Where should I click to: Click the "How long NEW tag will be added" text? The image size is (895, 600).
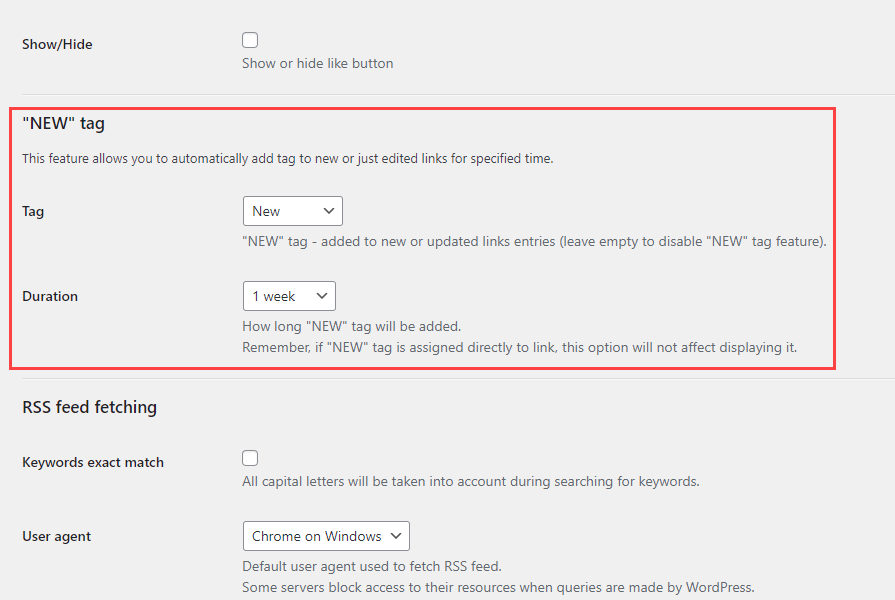[x=352, y=326]
